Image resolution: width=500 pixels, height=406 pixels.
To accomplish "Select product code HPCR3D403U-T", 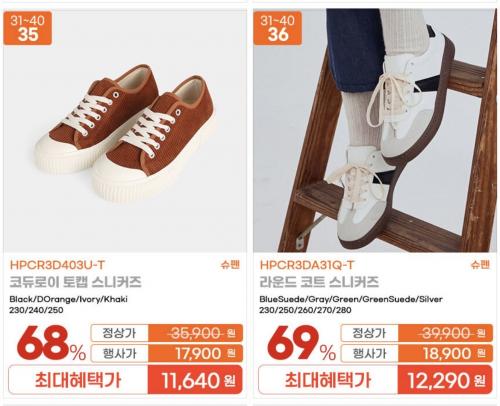I will point(57,265).
